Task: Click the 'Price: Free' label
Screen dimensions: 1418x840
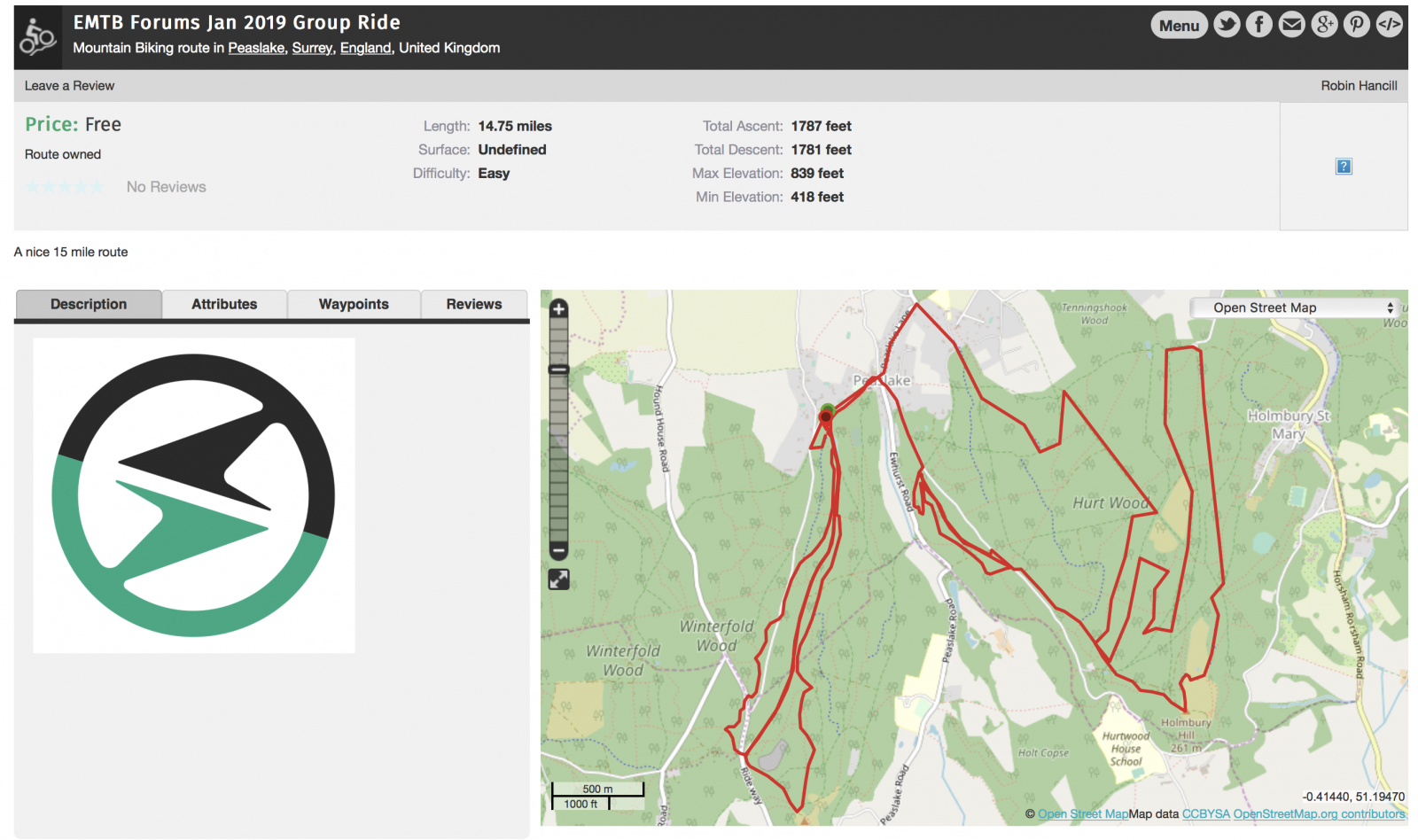Action: (x=74, y=125)
